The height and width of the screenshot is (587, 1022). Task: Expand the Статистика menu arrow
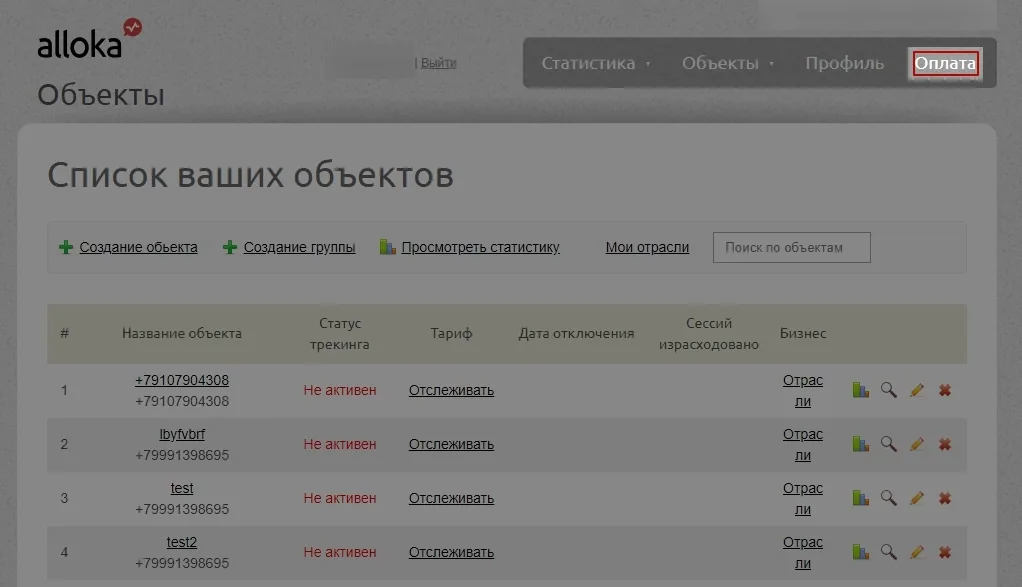(x=648, y=64)
